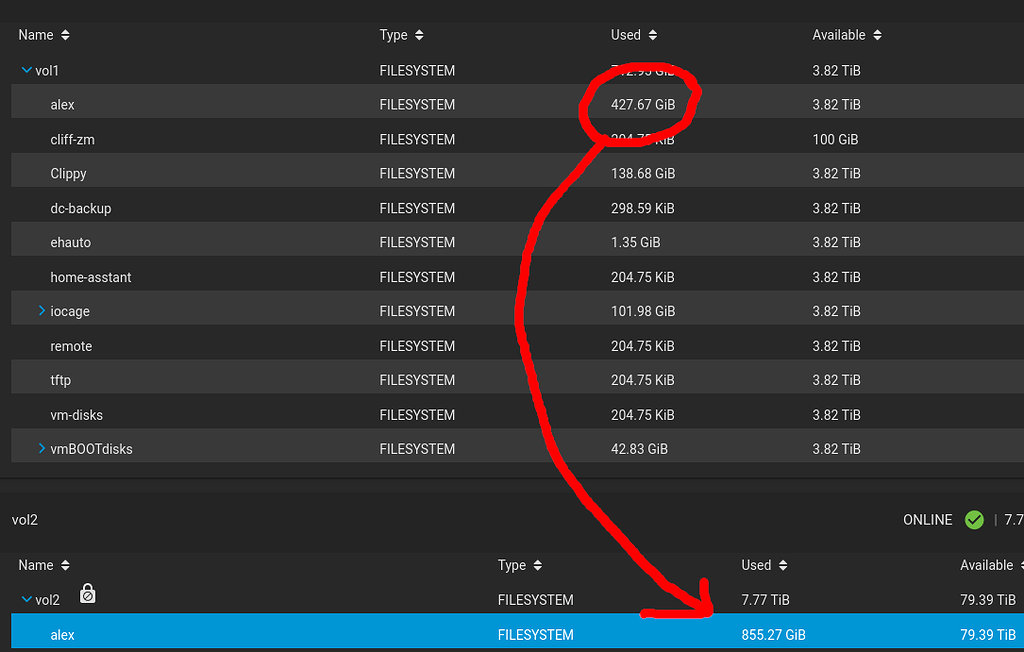
Task: Click the Type sort icon in the vol2 table
Action: [537, 565]
